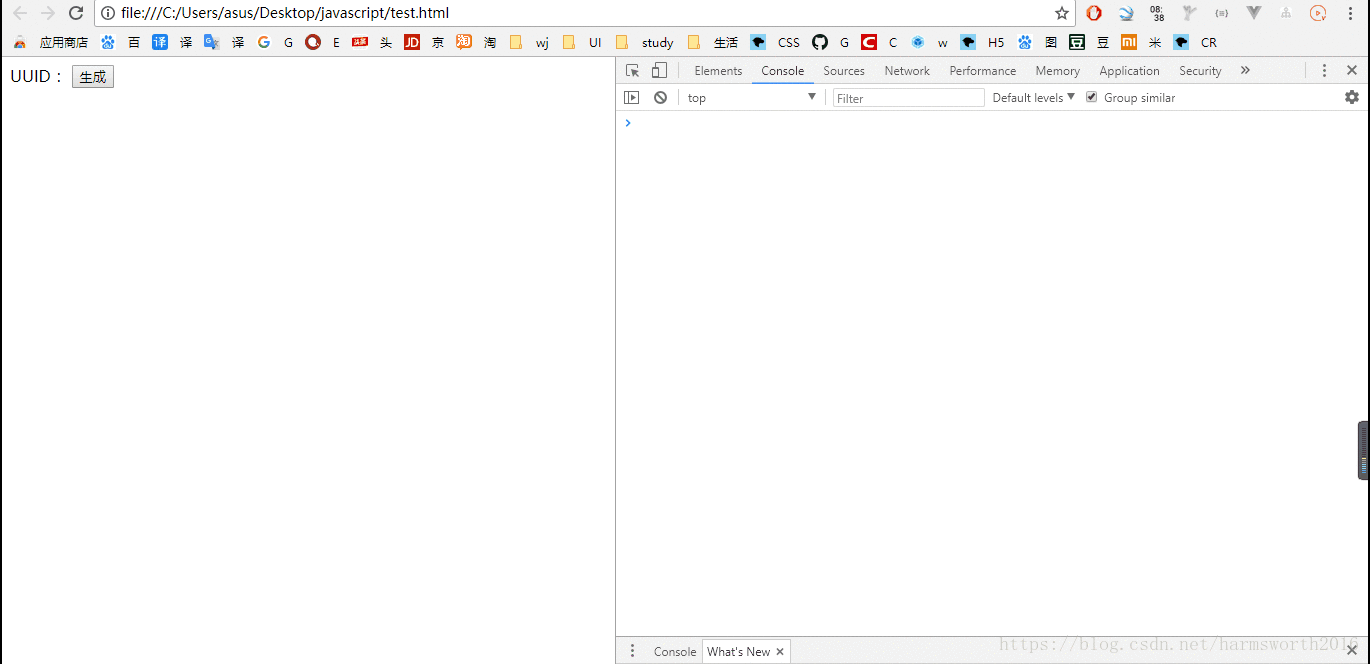Show the console sidebar
The height and width of the screenshot is (664, 1370).
(631, 97)
